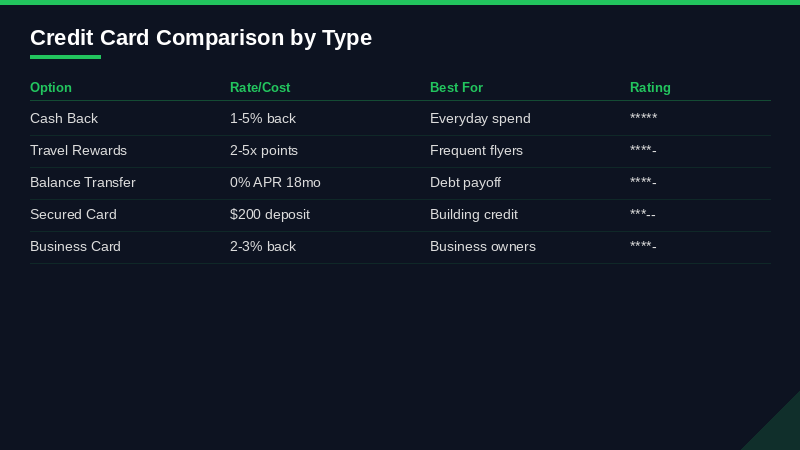800x450 pixels.
Task: Select the 2-5x points rate cell
Action: [264, 151]
